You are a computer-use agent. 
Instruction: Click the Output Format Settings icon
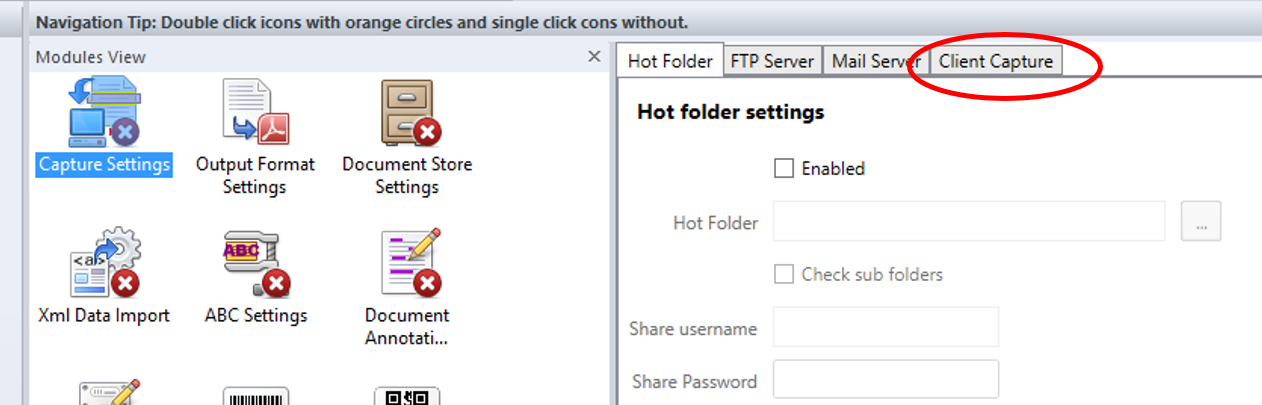[255, 113]
